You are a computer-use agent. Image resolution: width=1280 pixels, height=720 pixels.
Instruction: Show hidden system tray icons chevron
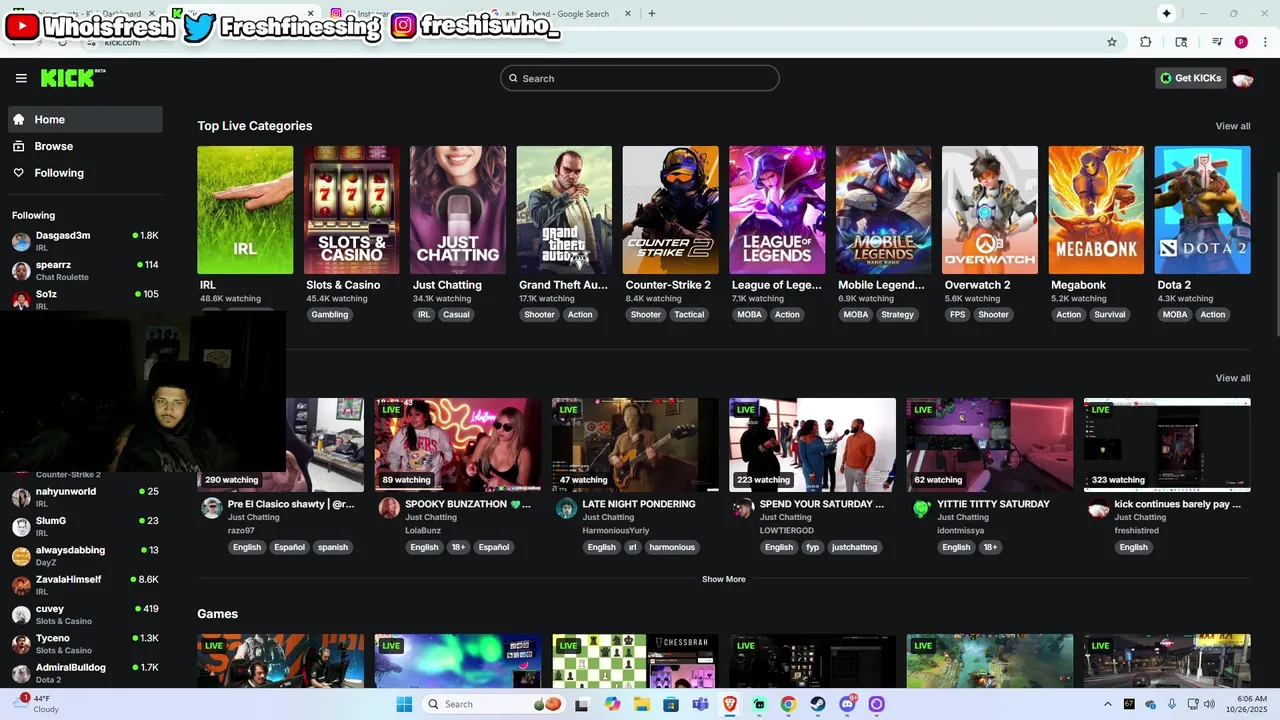coord(1107,704)
